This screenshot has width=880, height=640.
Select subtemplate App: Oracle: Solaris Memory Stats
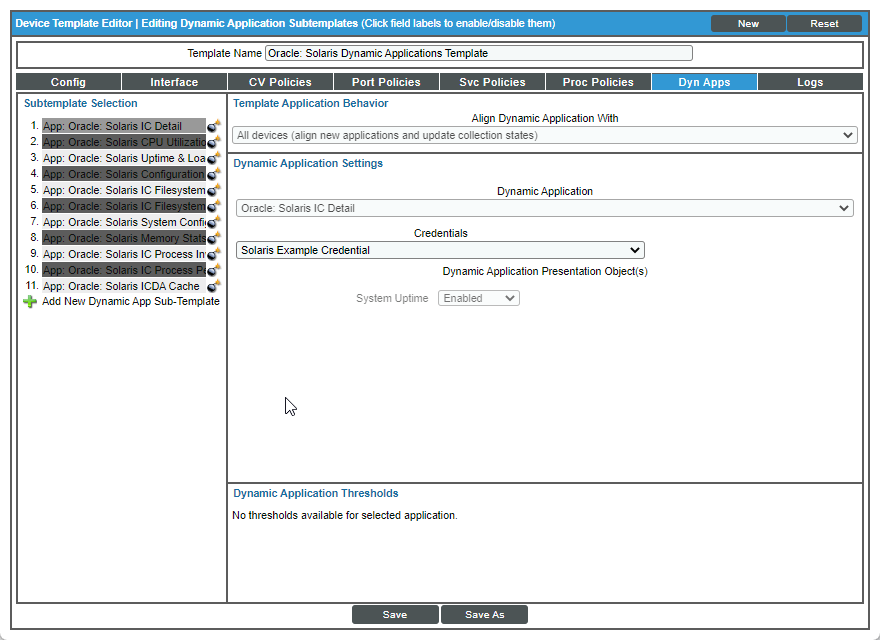pos(124,239)
